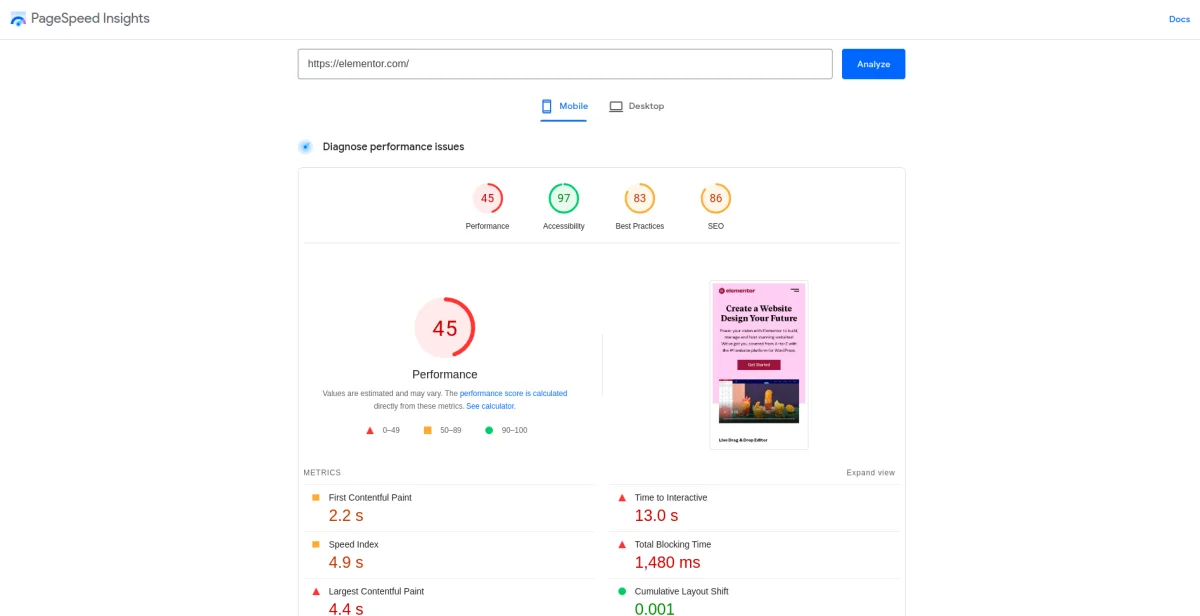1200x616 pixels.
Task: Click the Largest Contentful Paint value 4.4 s
Action: click(346, 609)
